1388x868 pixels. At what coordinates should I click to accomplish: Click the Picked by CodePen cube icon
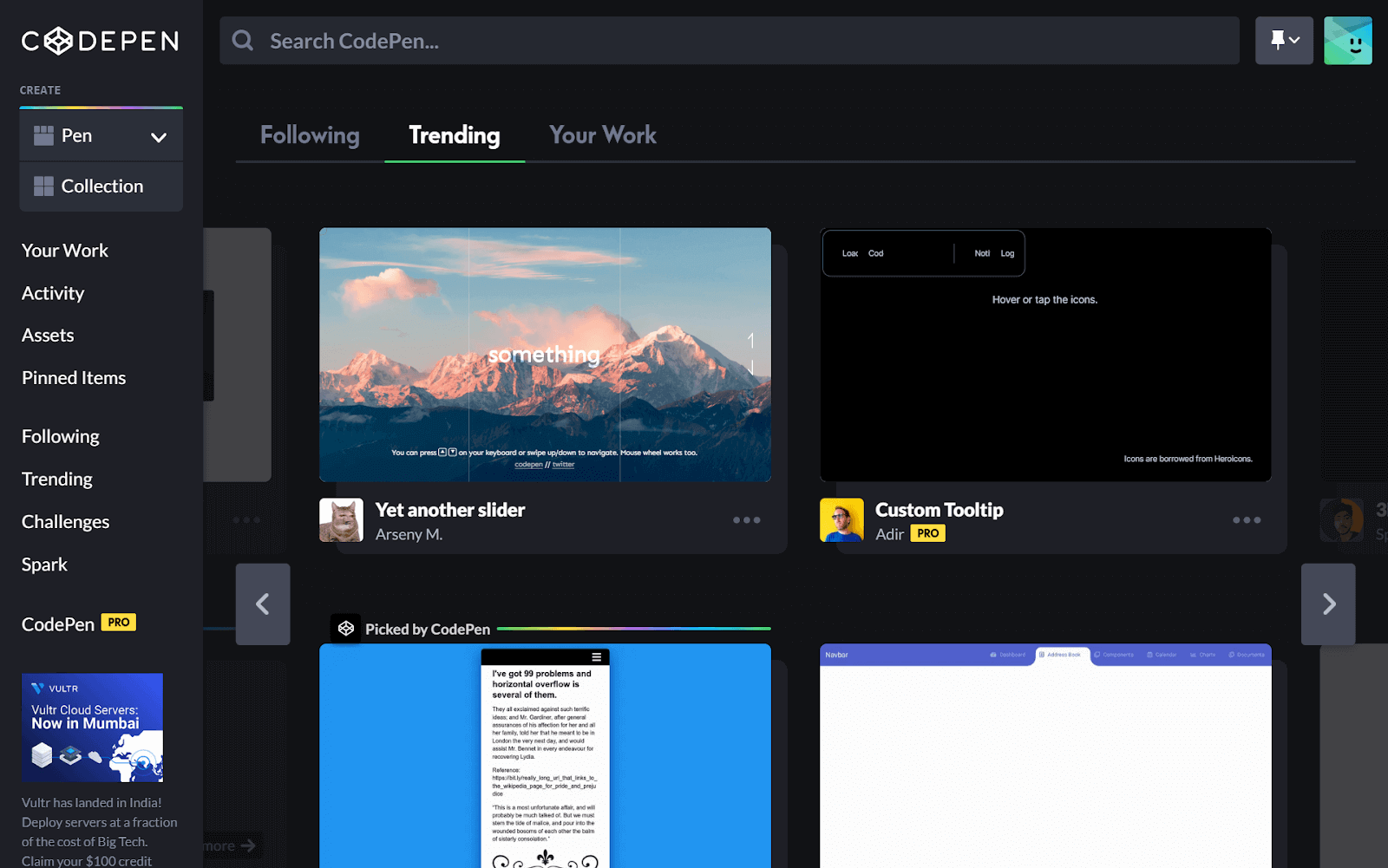[x=346, y=627]
